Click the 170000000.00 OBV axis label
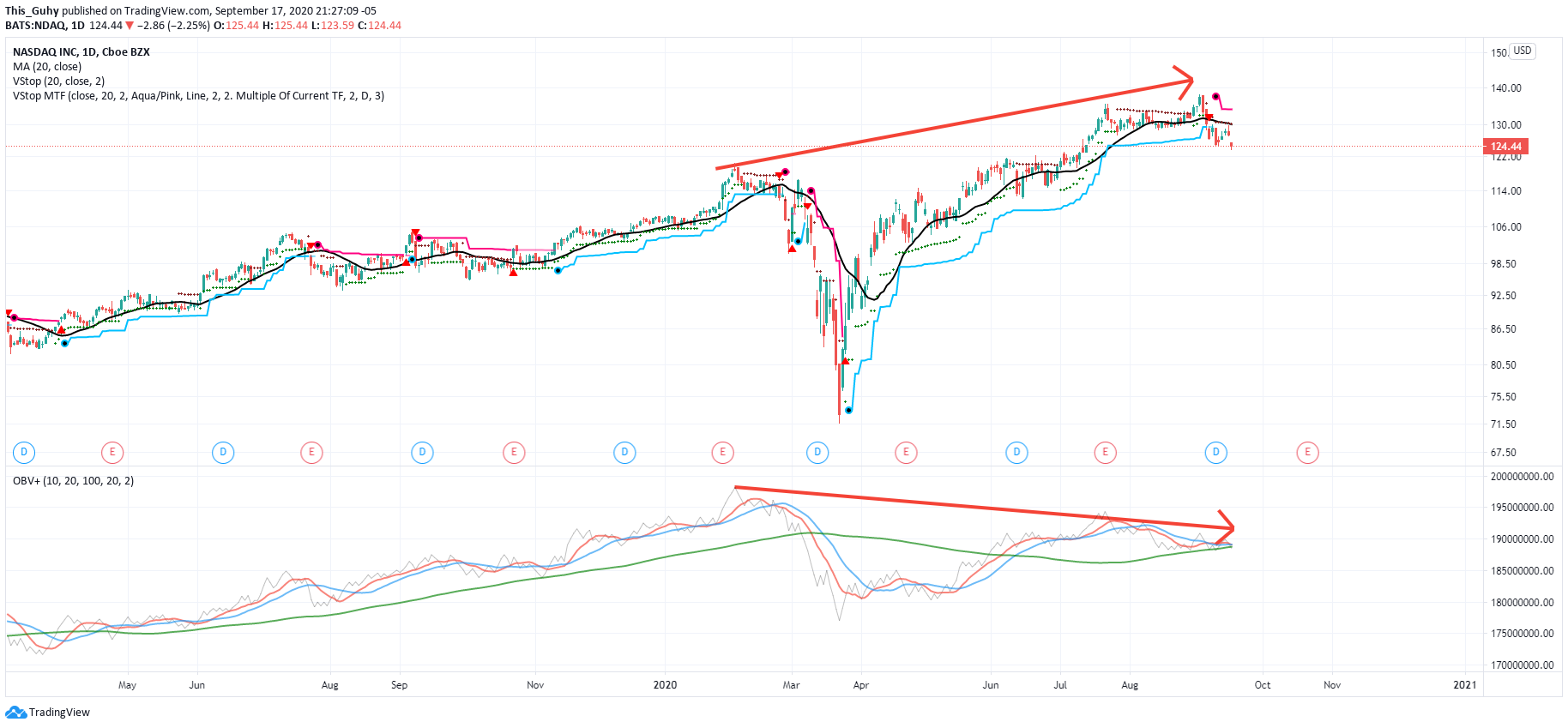This screenshot has height=728, width=1568. (x=1523, y=665)
